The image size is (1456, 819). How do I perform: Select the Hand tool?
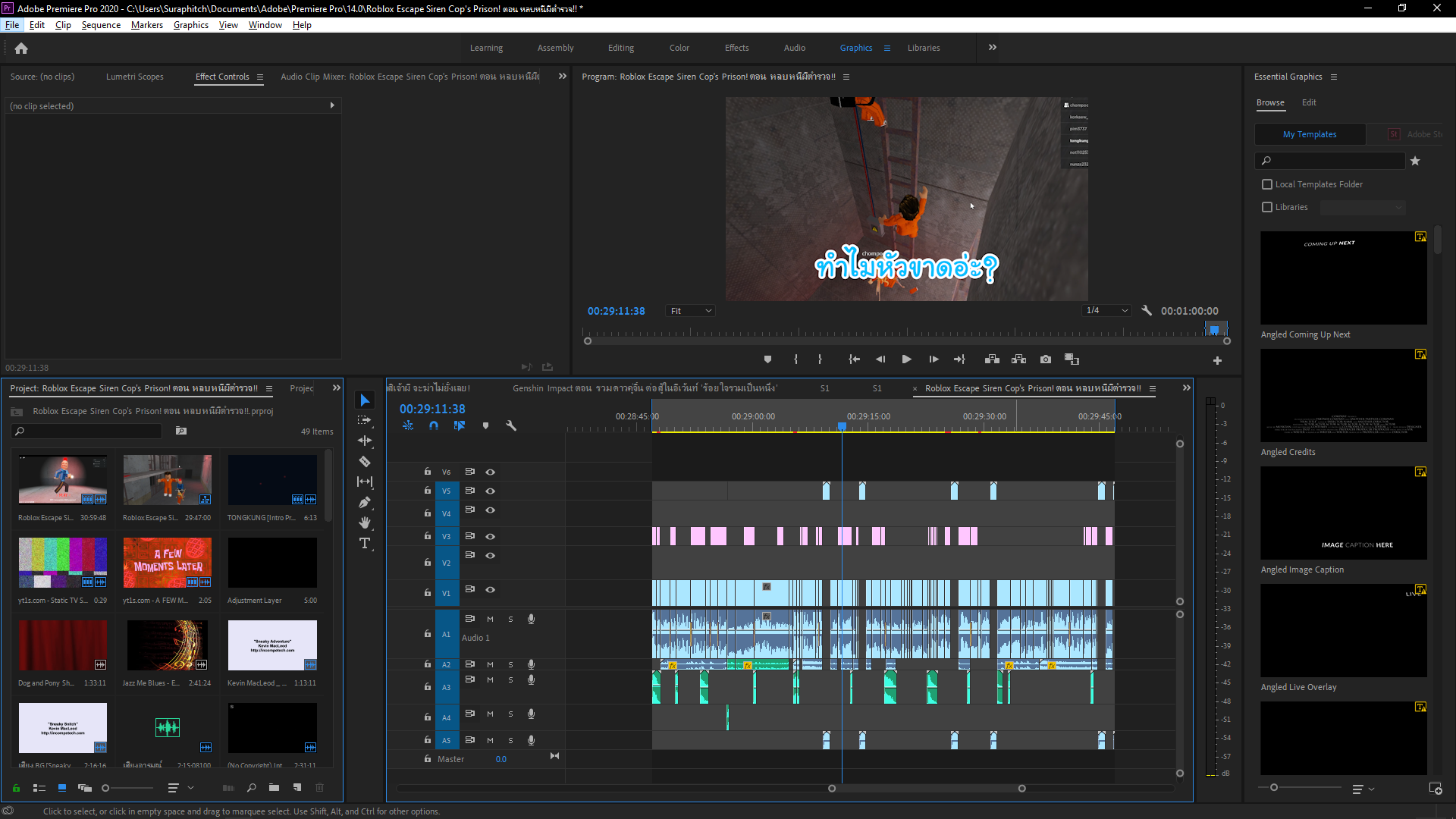click(365, 522)
